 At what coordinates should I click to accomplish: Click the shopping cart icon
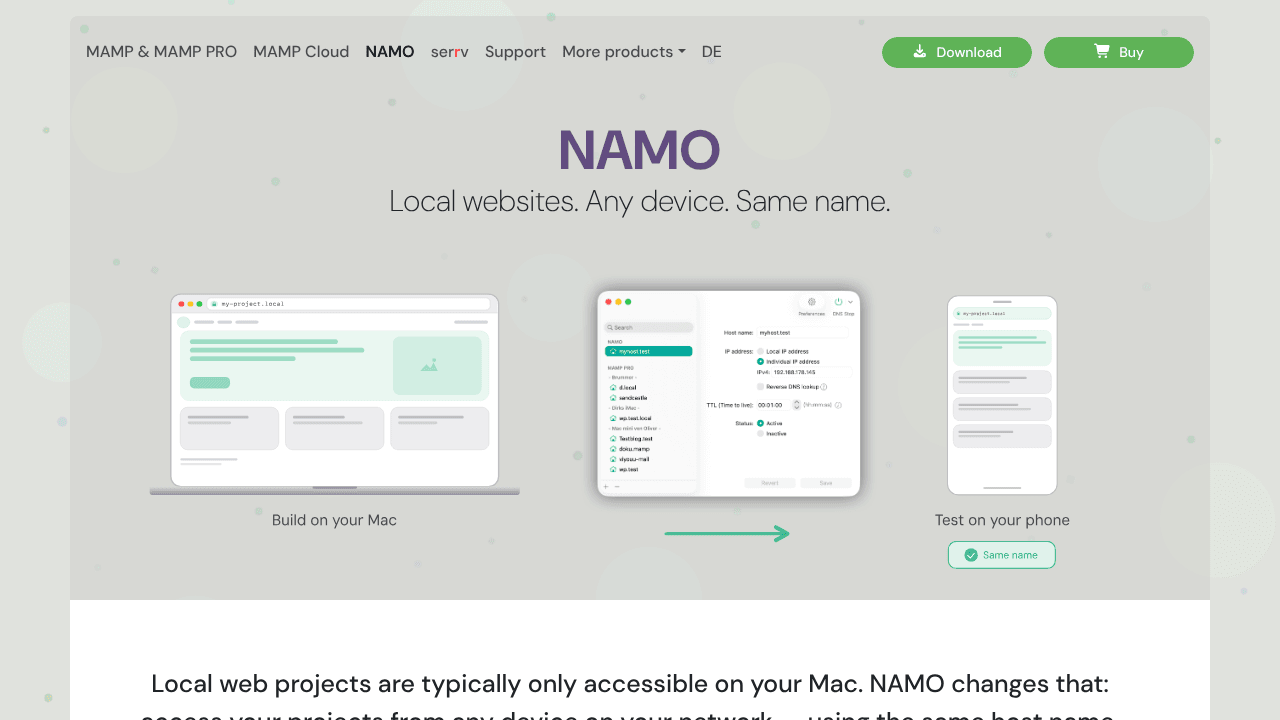(x=1101, y=51)
